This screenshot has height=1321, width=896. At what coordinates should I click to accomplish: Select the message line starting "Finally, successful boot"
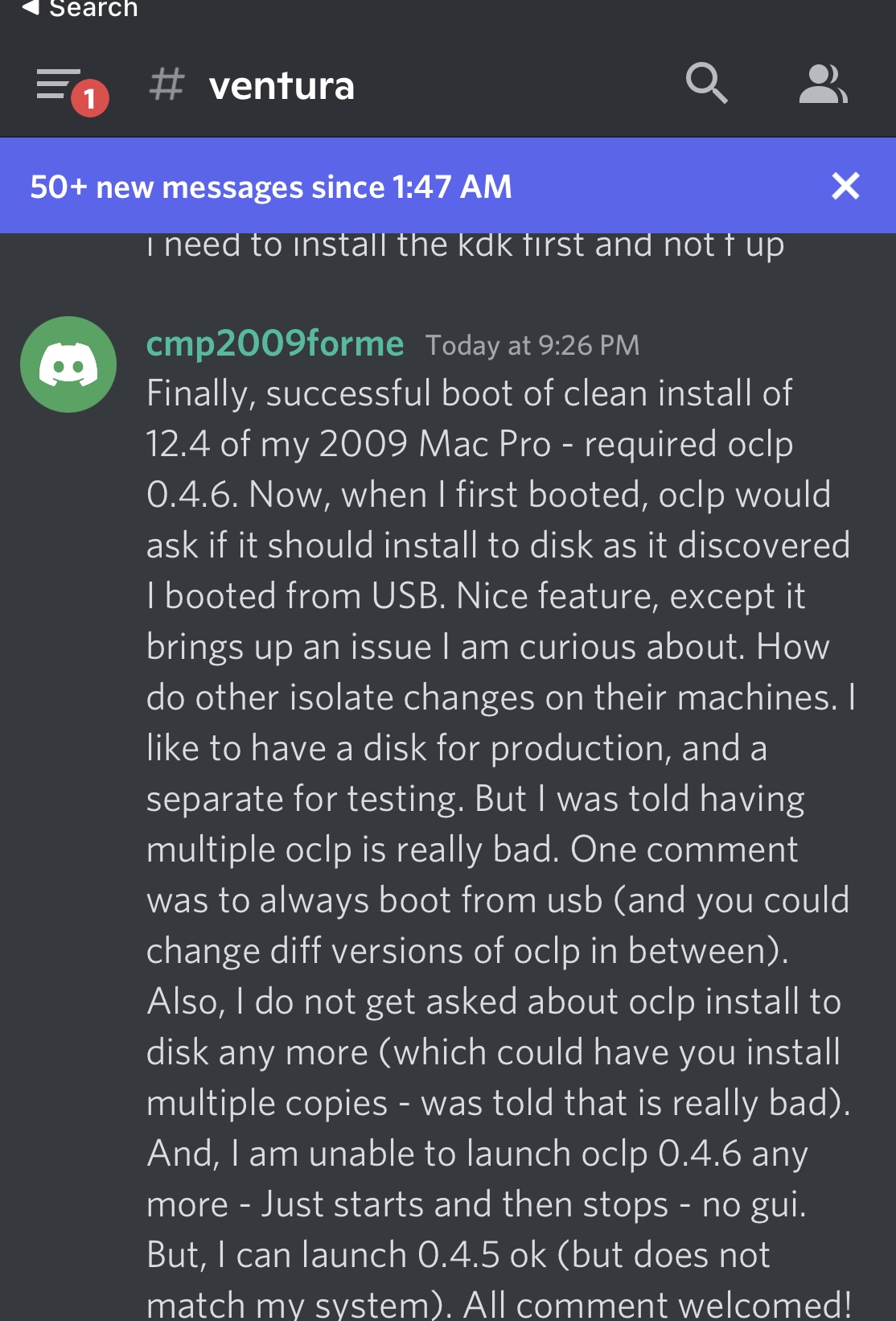(469, 393)
